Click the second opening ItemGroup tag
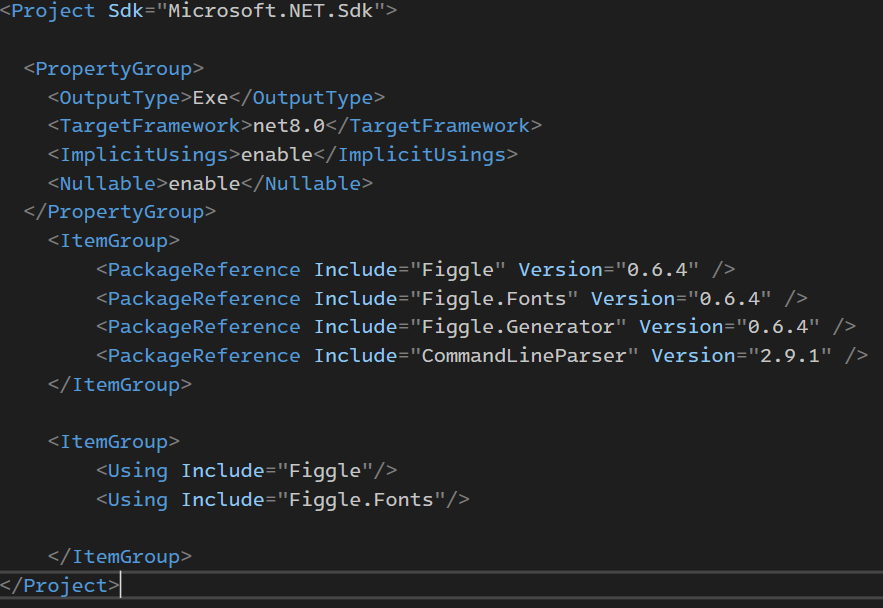 [114, 442]
